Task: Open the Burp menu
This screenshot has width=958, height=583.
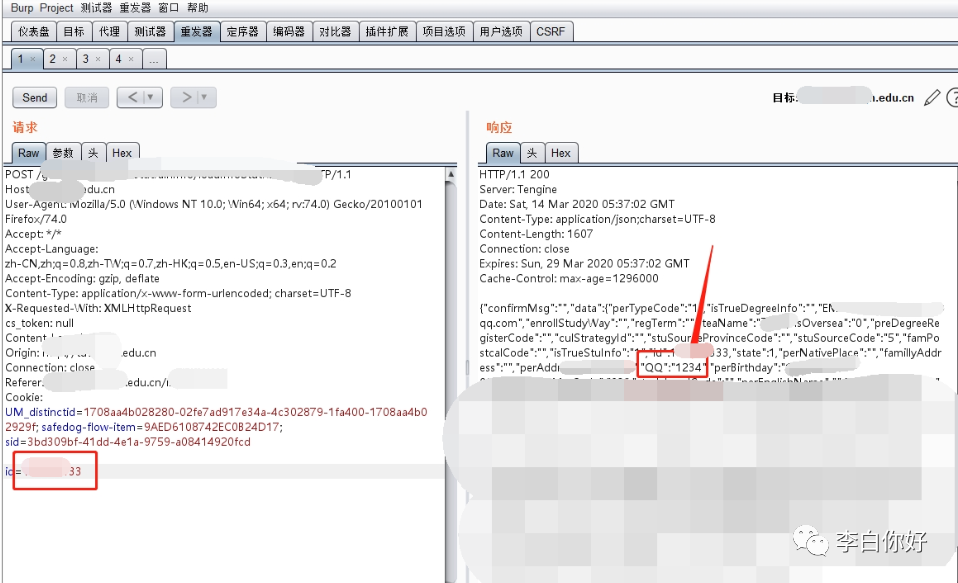Action: tap(22, 8)
